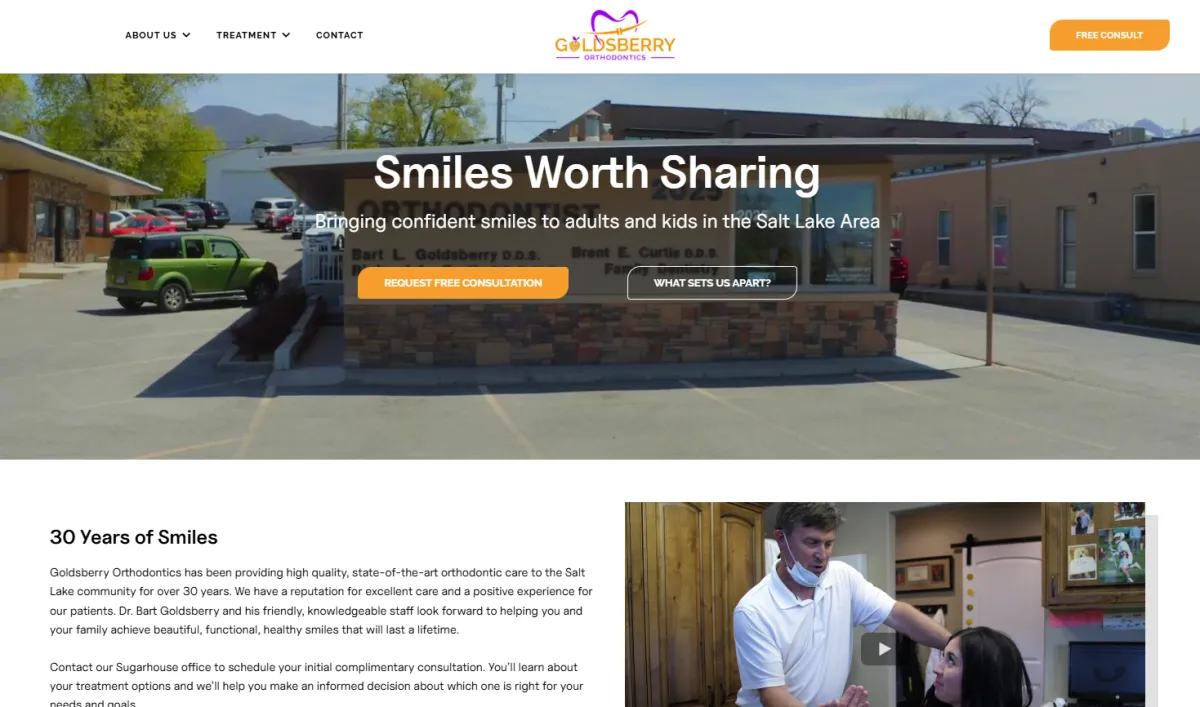Click the Bart L. Goldsberry D.D.S. sign text
This screenshot has height=707, width=1200.
tap(433, 254)
